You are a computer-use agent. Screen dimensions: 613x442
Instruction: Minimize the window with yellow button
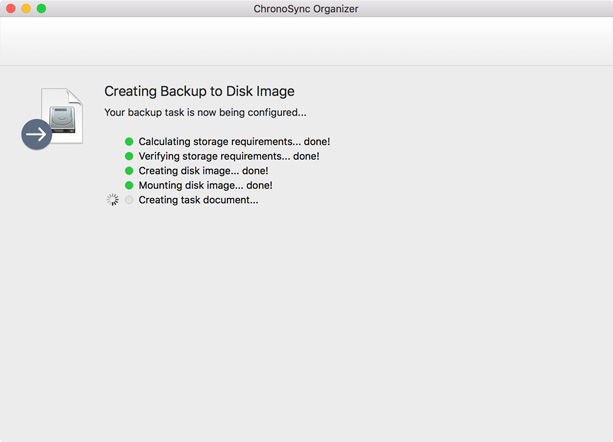26,8
